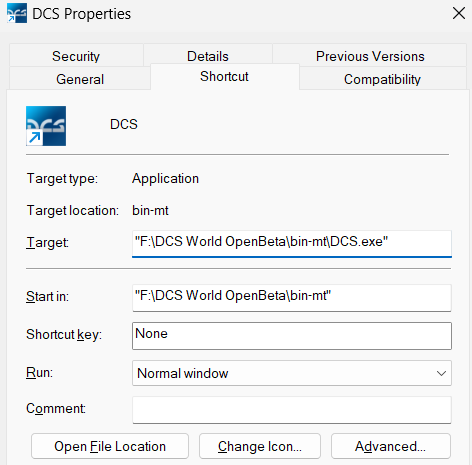The width and height of the screenshot is (472, 465).
Task: Close the DCS Properties dialog
Action: pyautogui.click(x=459, y=14)
